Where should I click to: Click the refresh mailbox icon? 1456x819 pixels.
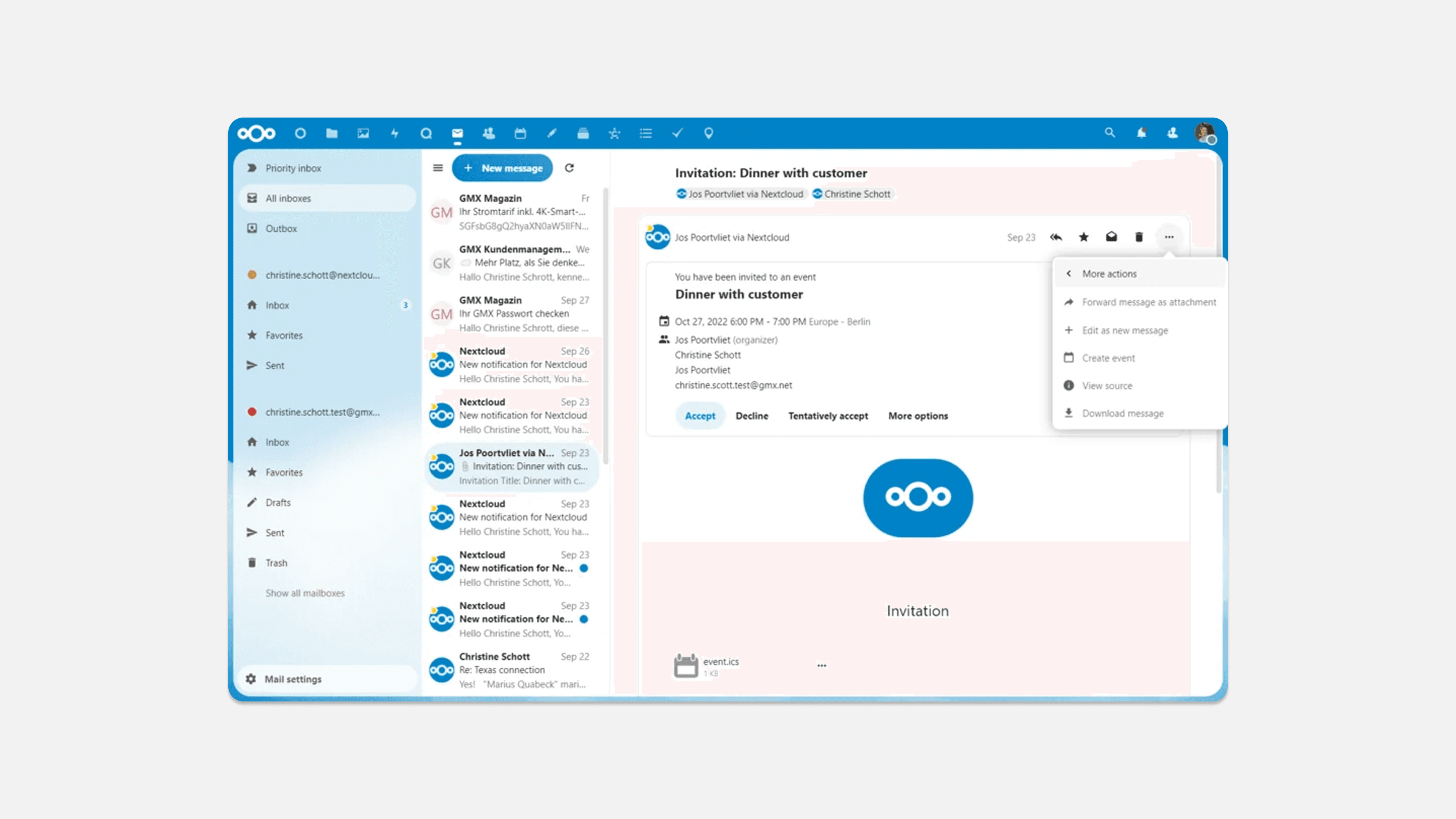click(x=569, y=168)
